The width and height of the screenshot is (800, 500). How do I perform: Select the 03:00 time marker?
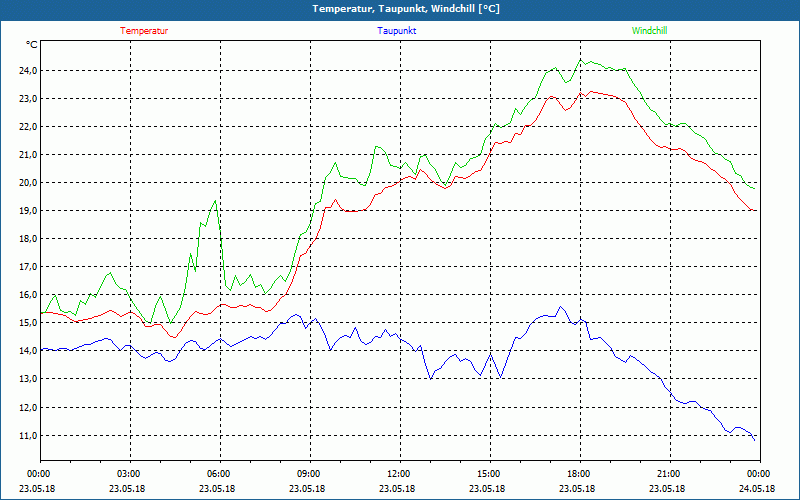point(129,474)
